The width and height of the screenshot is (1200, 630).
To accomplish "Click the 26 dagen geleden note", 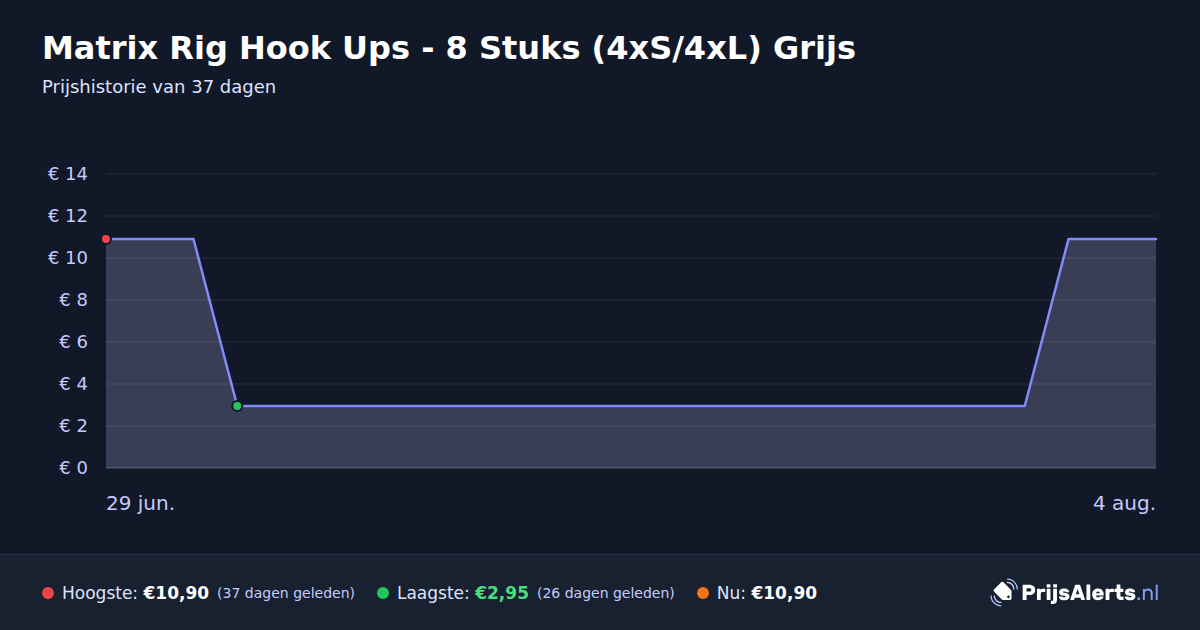I will [606, 593].
